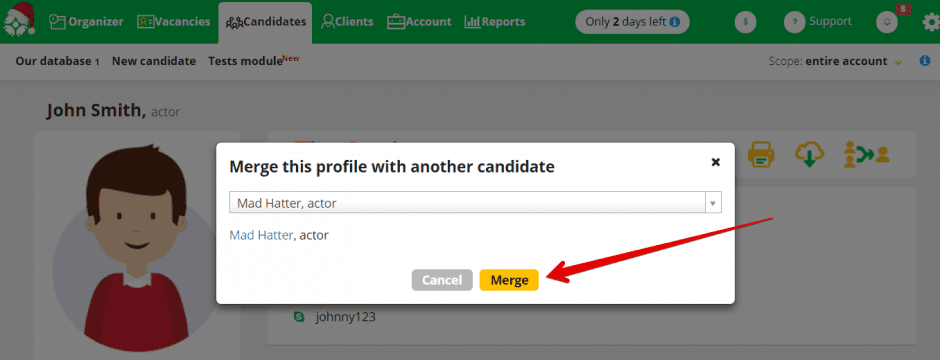
Task: Open the settings gear icon
Action: [x=931, y=22]
